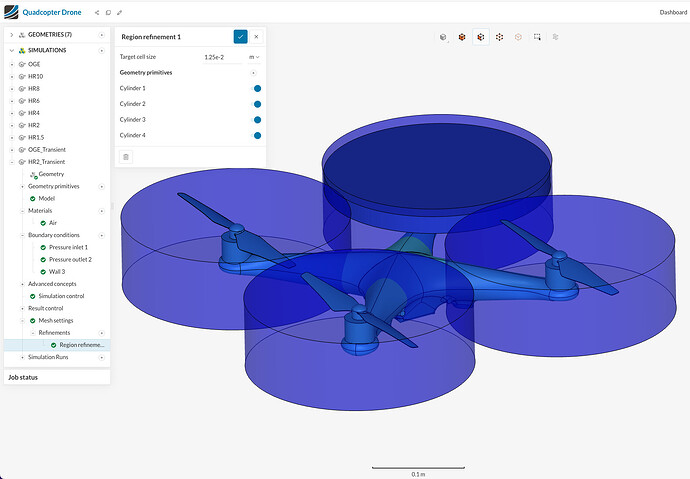Click the share project icon

pyautogui.click(x=97, y=13)
